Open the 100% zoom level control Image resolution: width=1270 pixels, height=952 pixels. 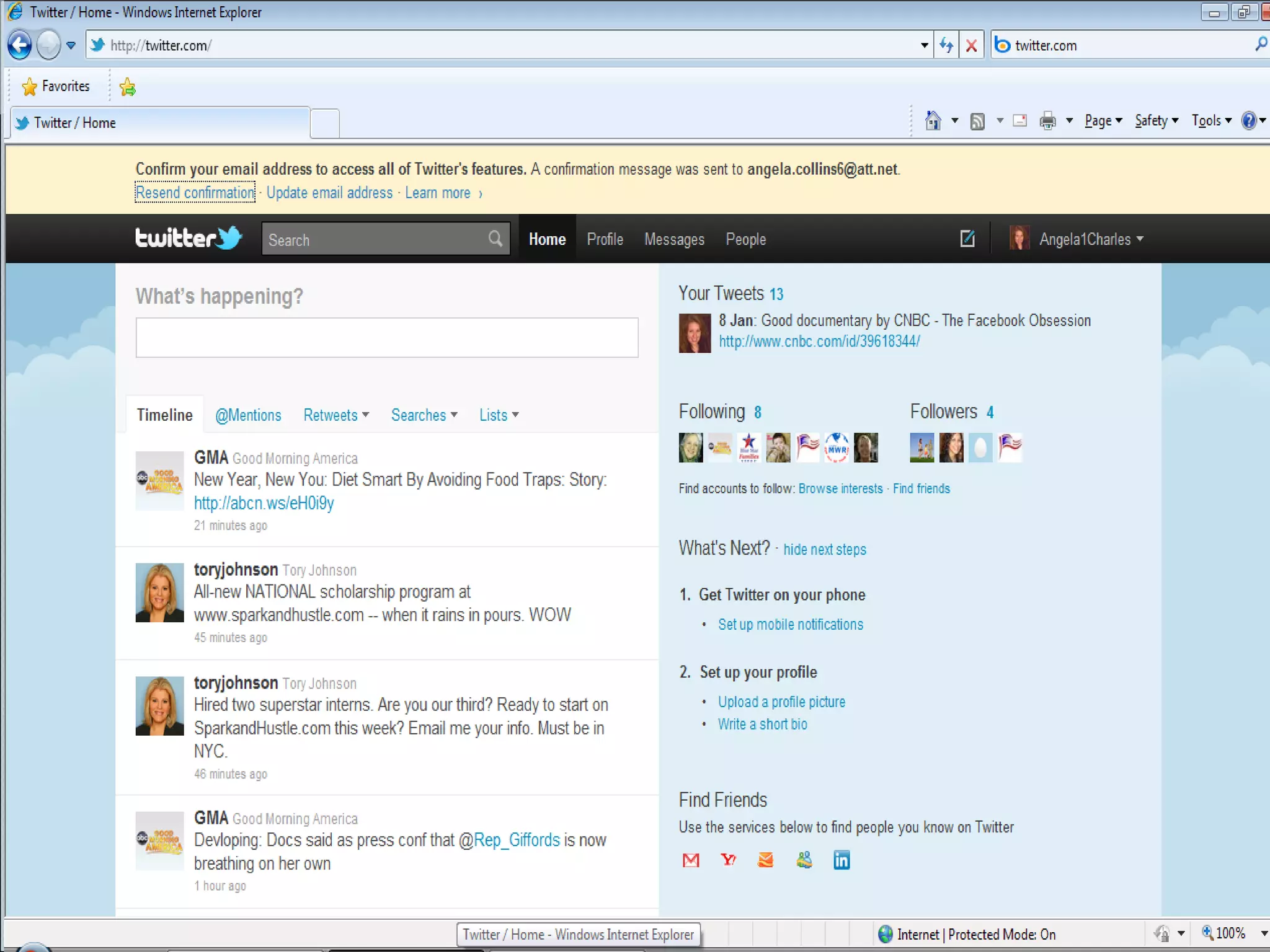click(1232, 933)
